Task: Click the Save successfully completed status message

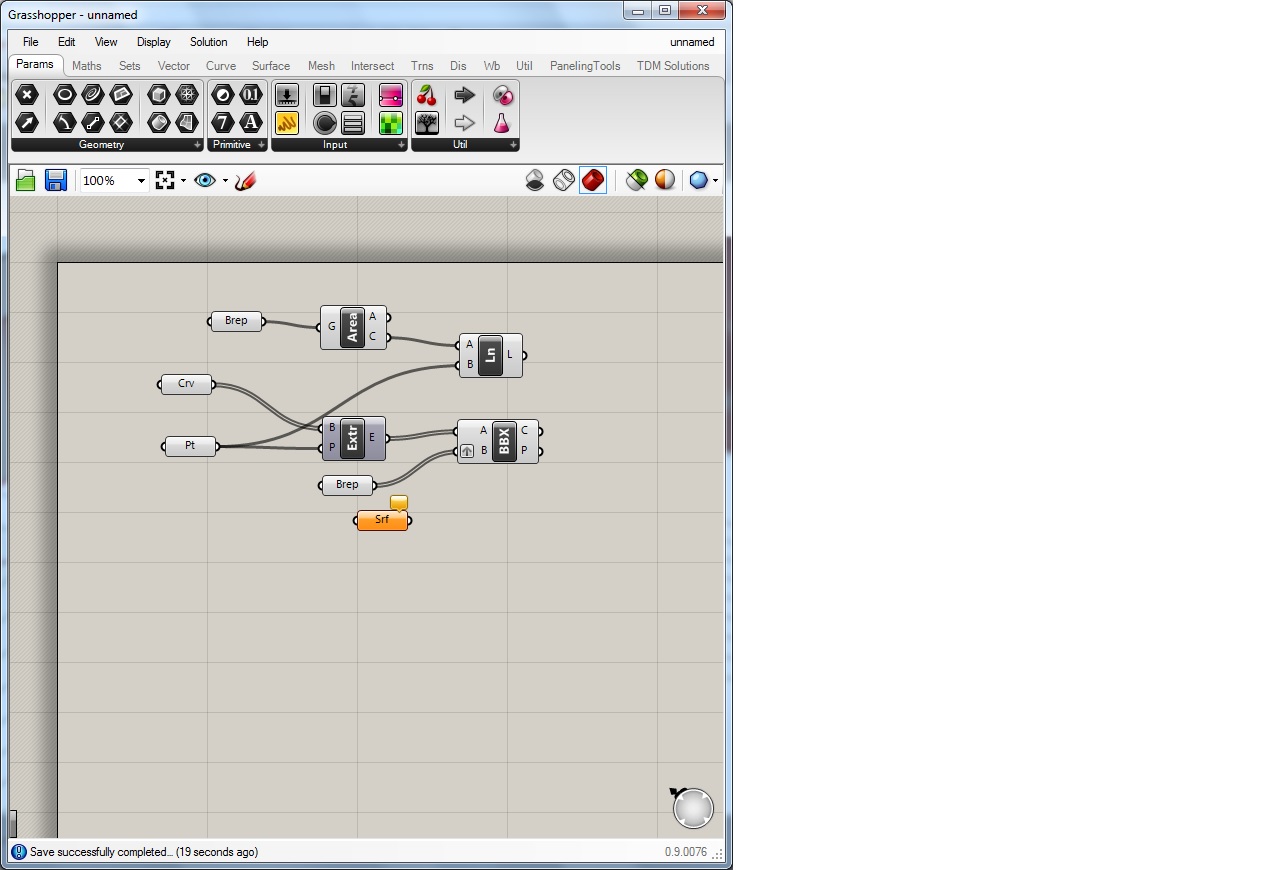Action: click(x=143, y=852)
